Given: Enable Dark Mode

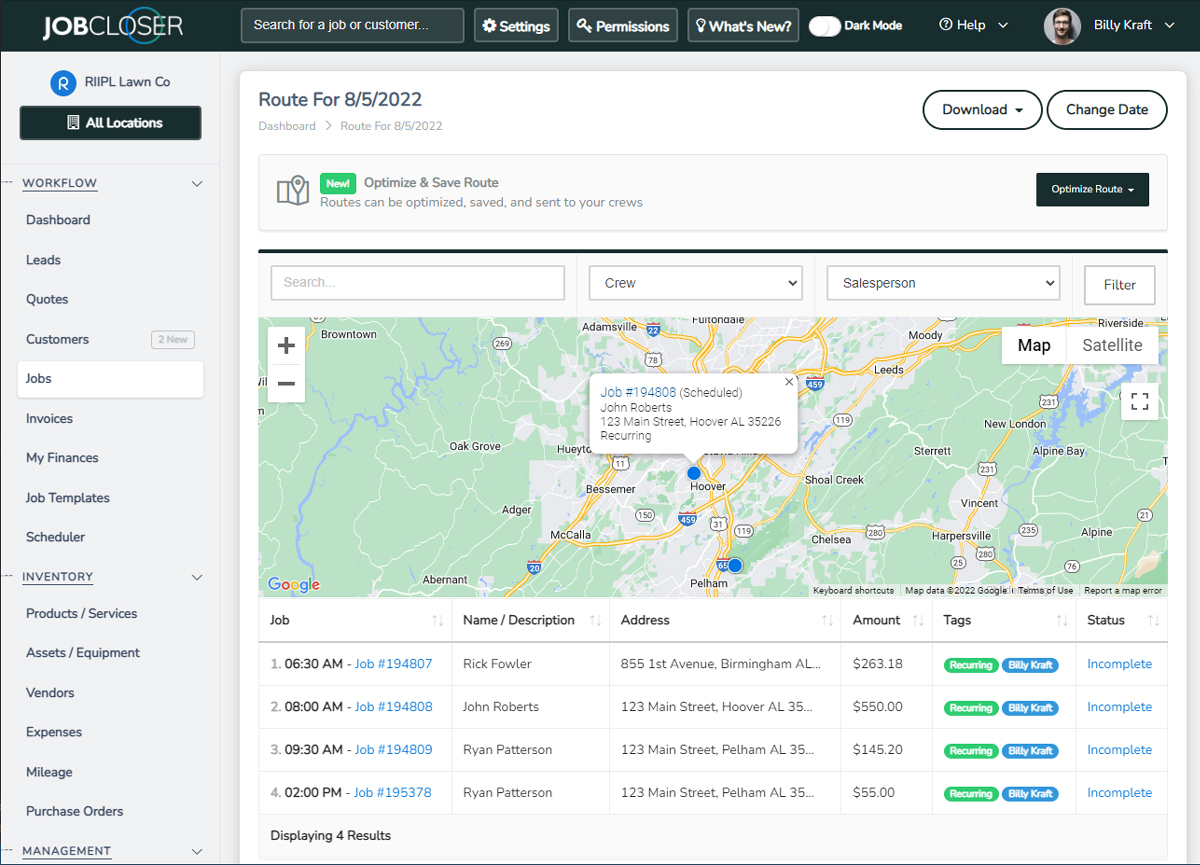Looking at the screenshot, I should 824,25.
